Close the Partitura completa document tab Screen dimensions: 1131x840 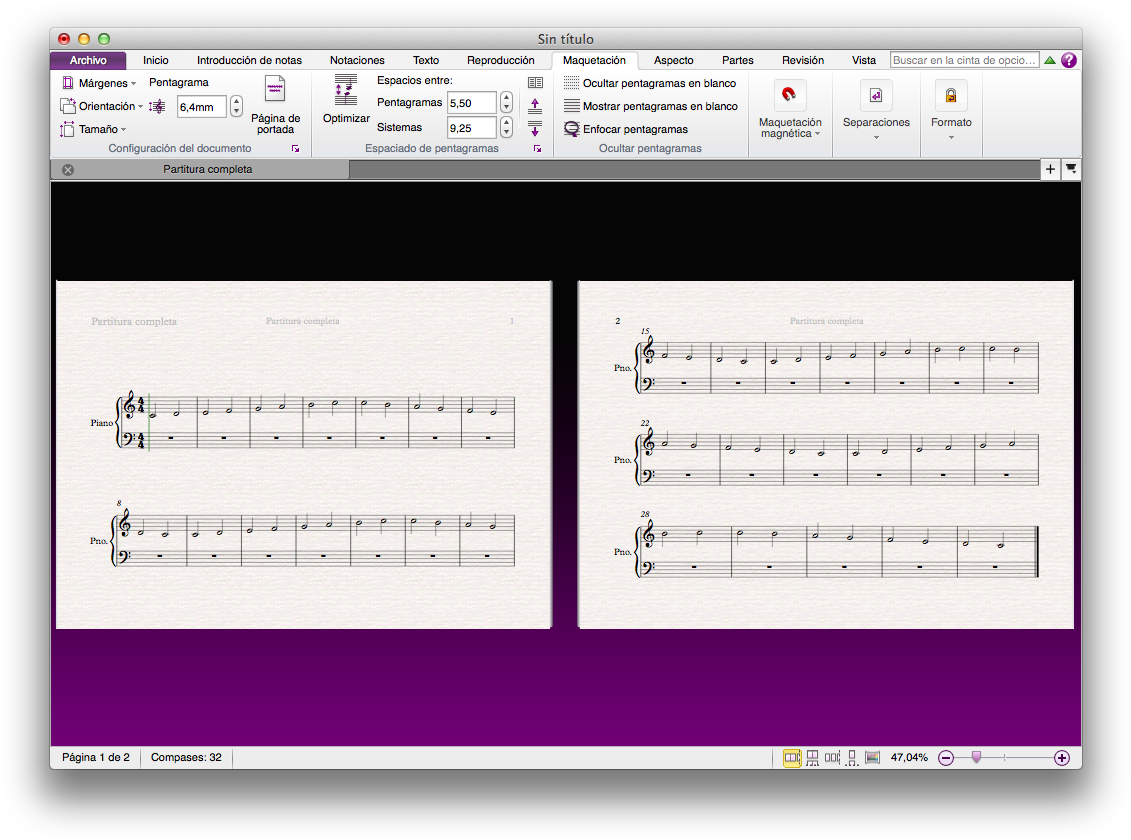[68, 169]
